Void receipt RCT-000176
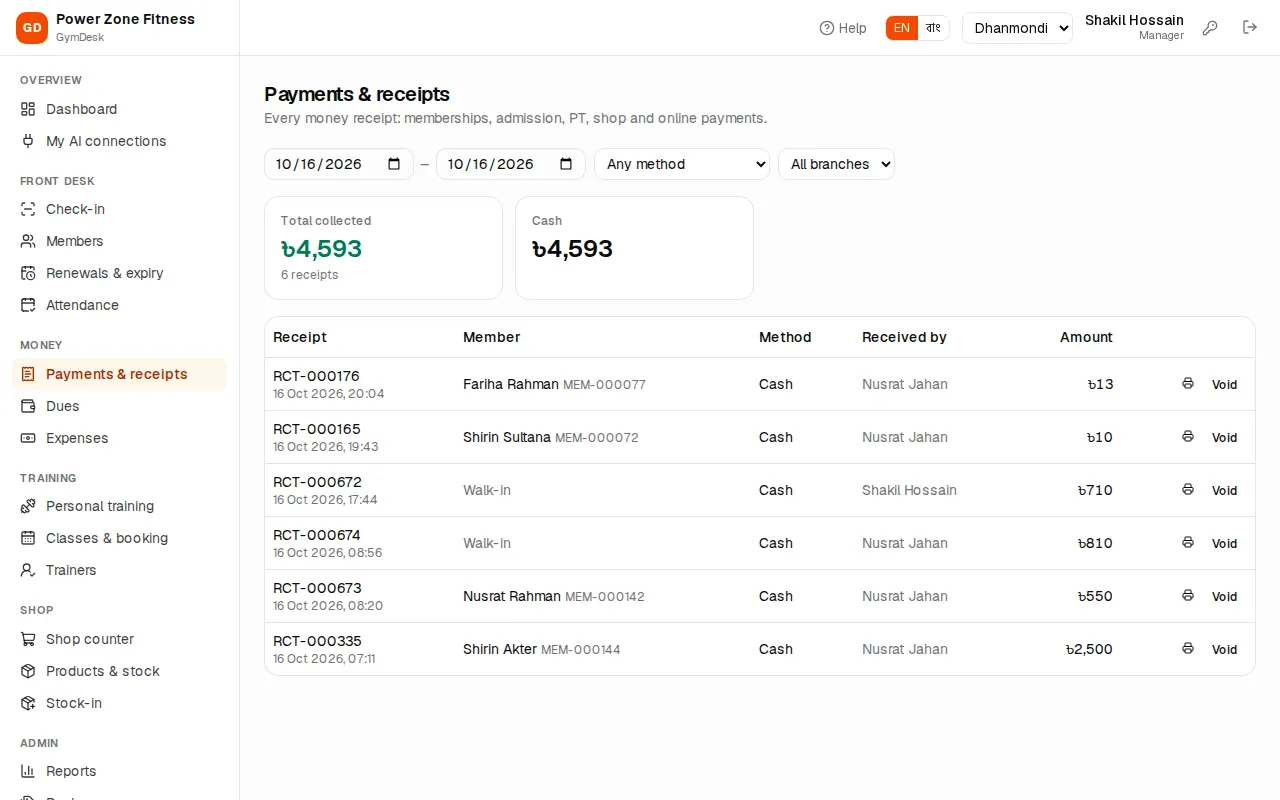 [x=1224, y=384]
